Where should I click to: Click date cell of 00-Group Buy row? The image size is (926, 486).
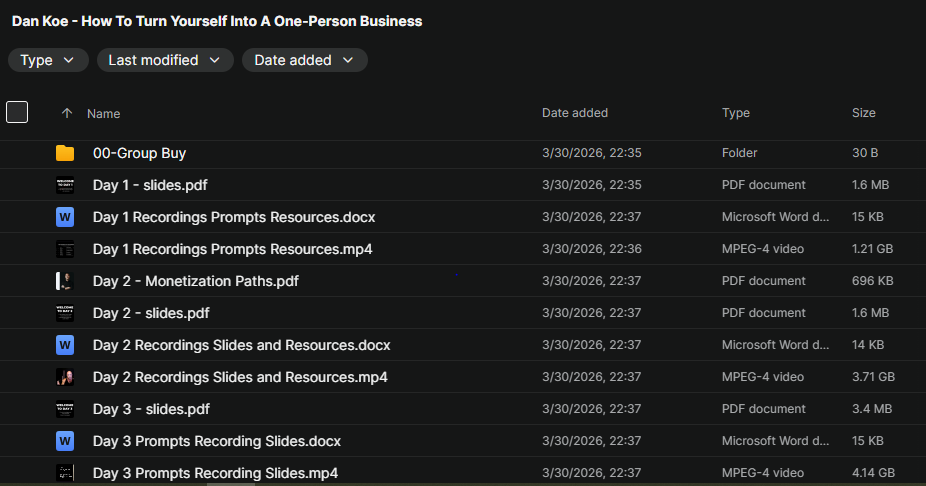(x=592, y=153)
